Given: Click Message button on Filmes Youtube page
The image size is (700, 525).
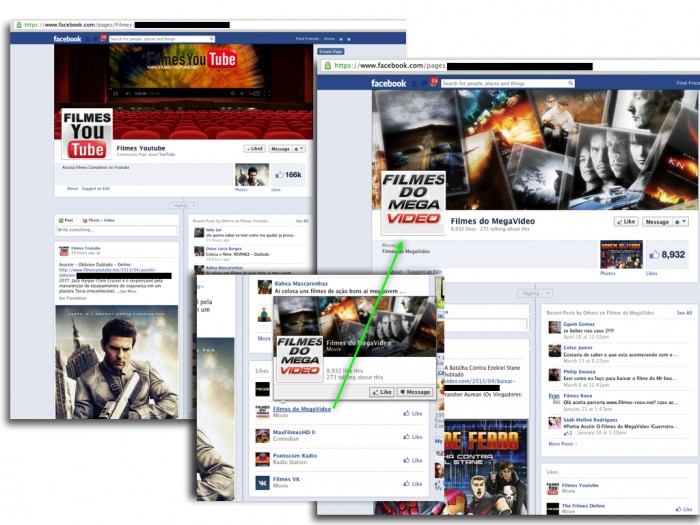Looking at the screenshot, I should point(280,149).
